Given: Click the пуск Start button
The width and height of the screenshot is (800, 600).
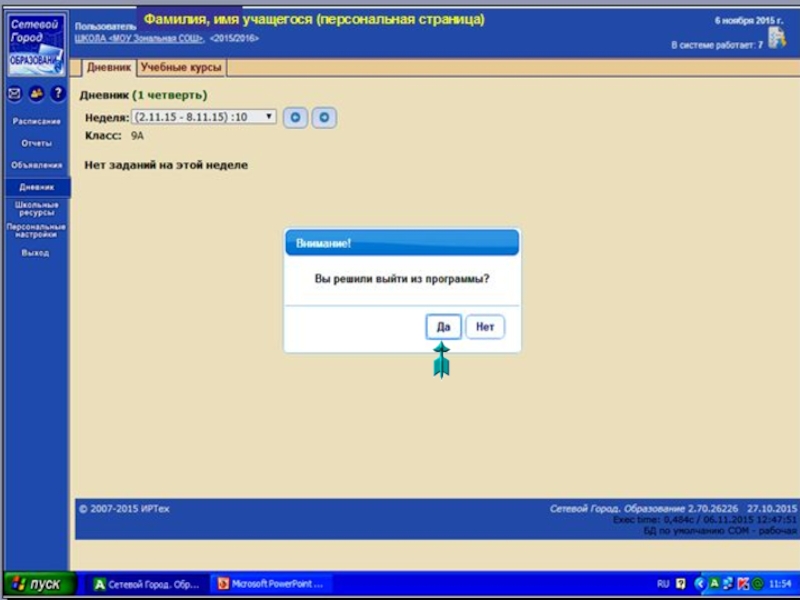Looking at the screenshot, I should (39, 584).
